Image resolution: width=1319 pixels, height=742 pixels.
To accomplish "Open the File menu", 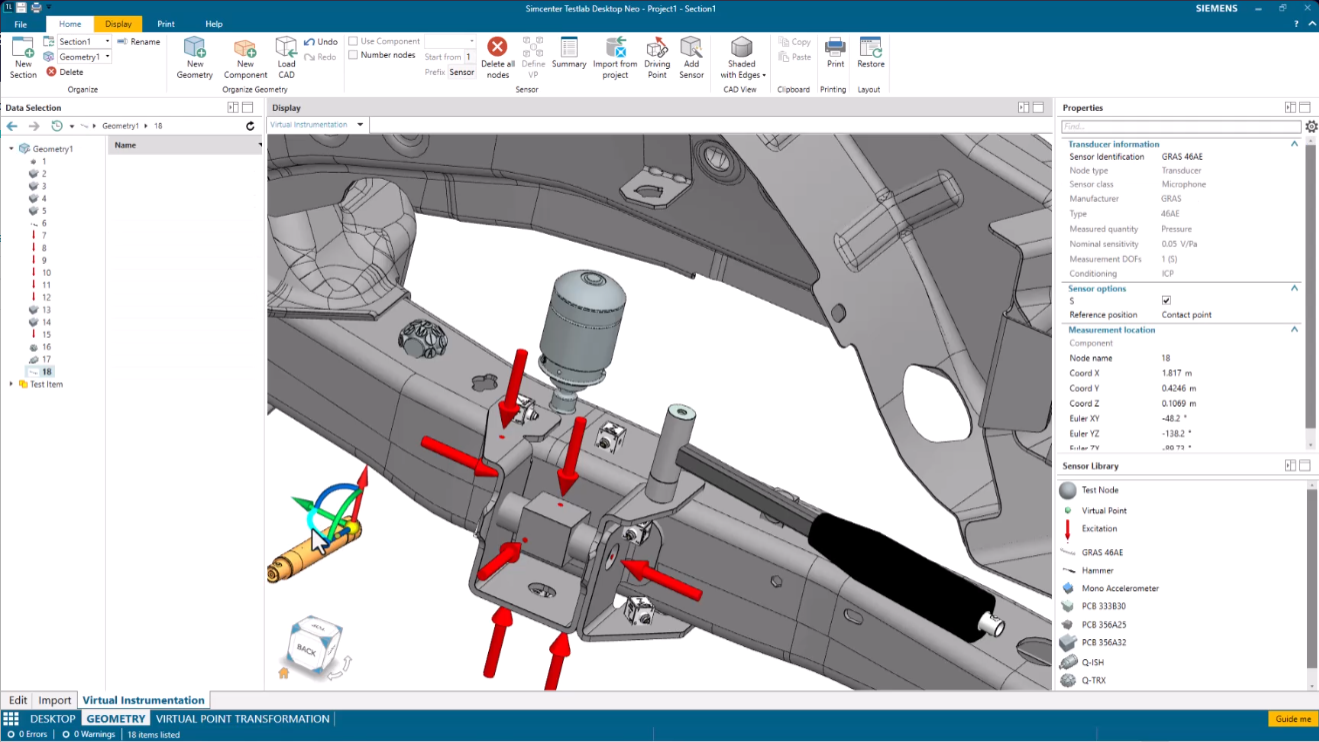I will [21, 24].
